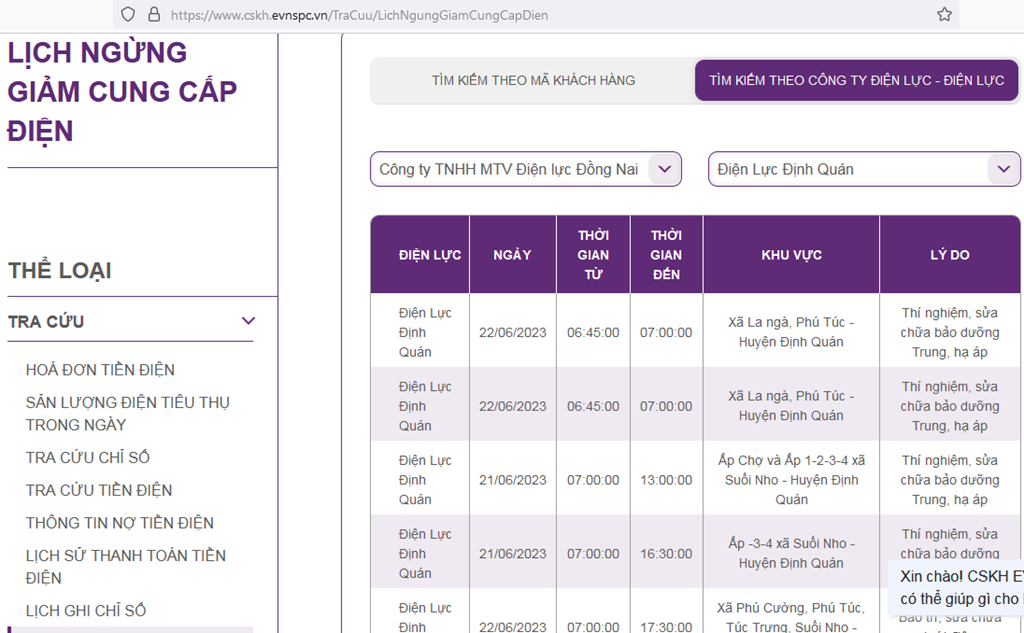Open Sản lượng điện tiêu thụ trong ngày

(x=127, y=414)
